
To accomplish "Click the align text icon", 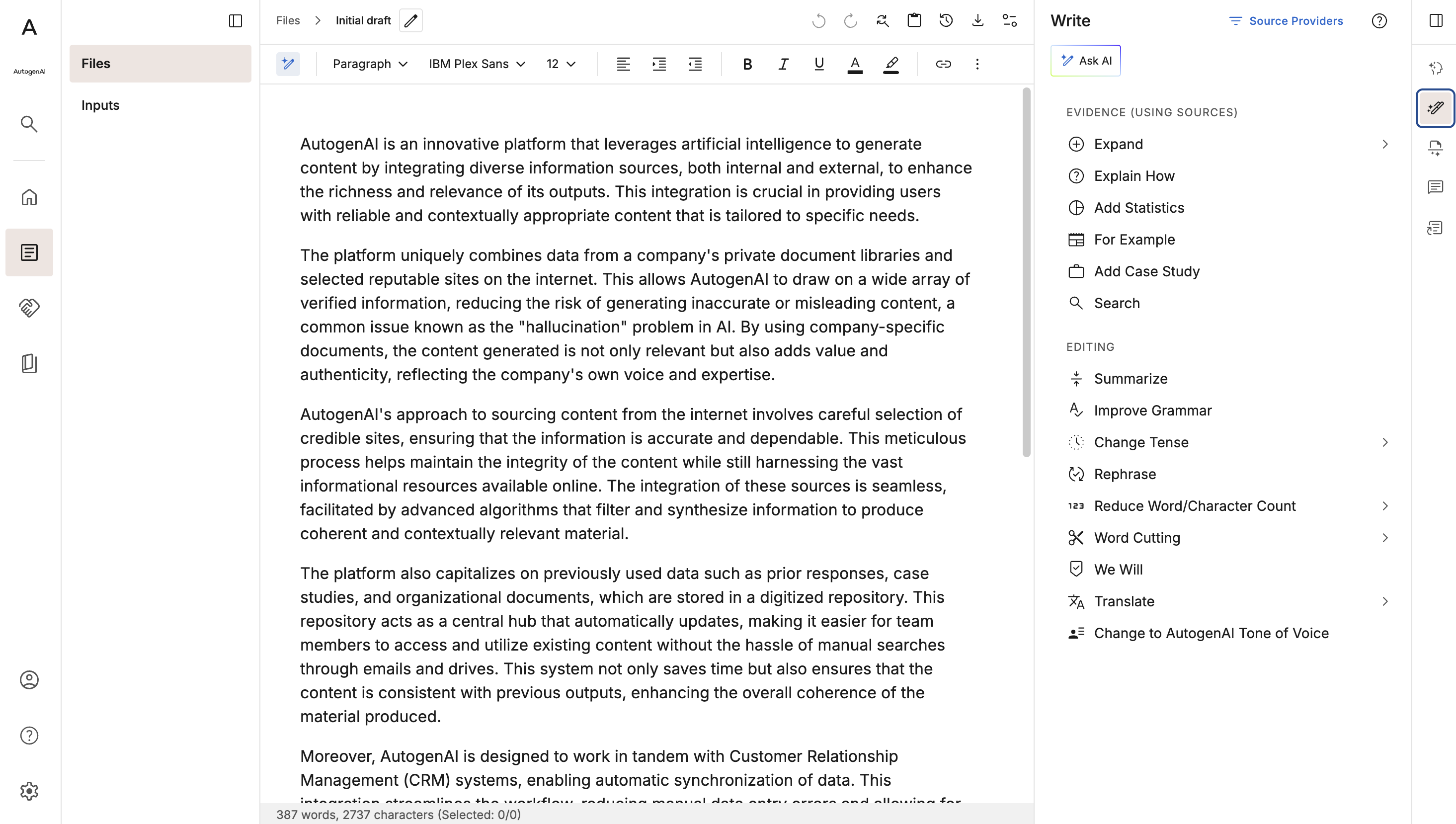I will click(x=623, y=64).
